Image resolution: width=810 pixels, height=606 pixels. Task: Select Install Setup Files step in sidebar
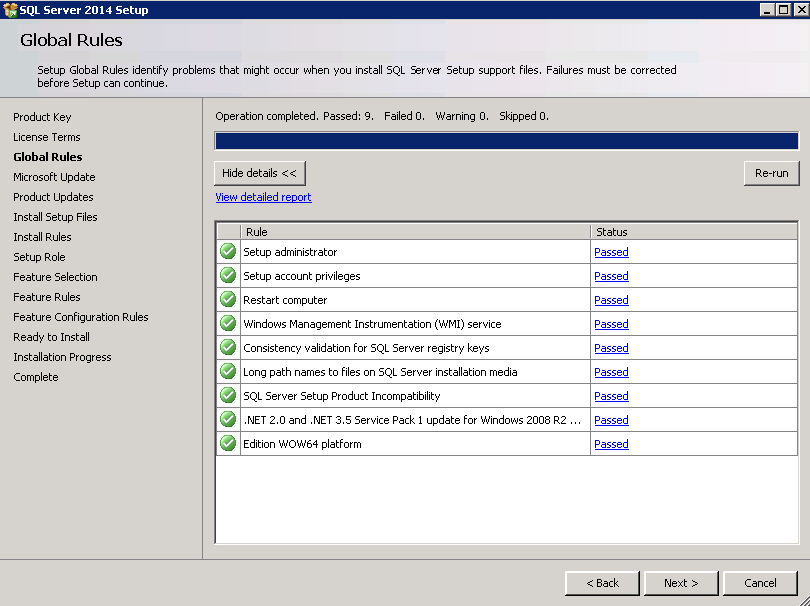point(55,217)
